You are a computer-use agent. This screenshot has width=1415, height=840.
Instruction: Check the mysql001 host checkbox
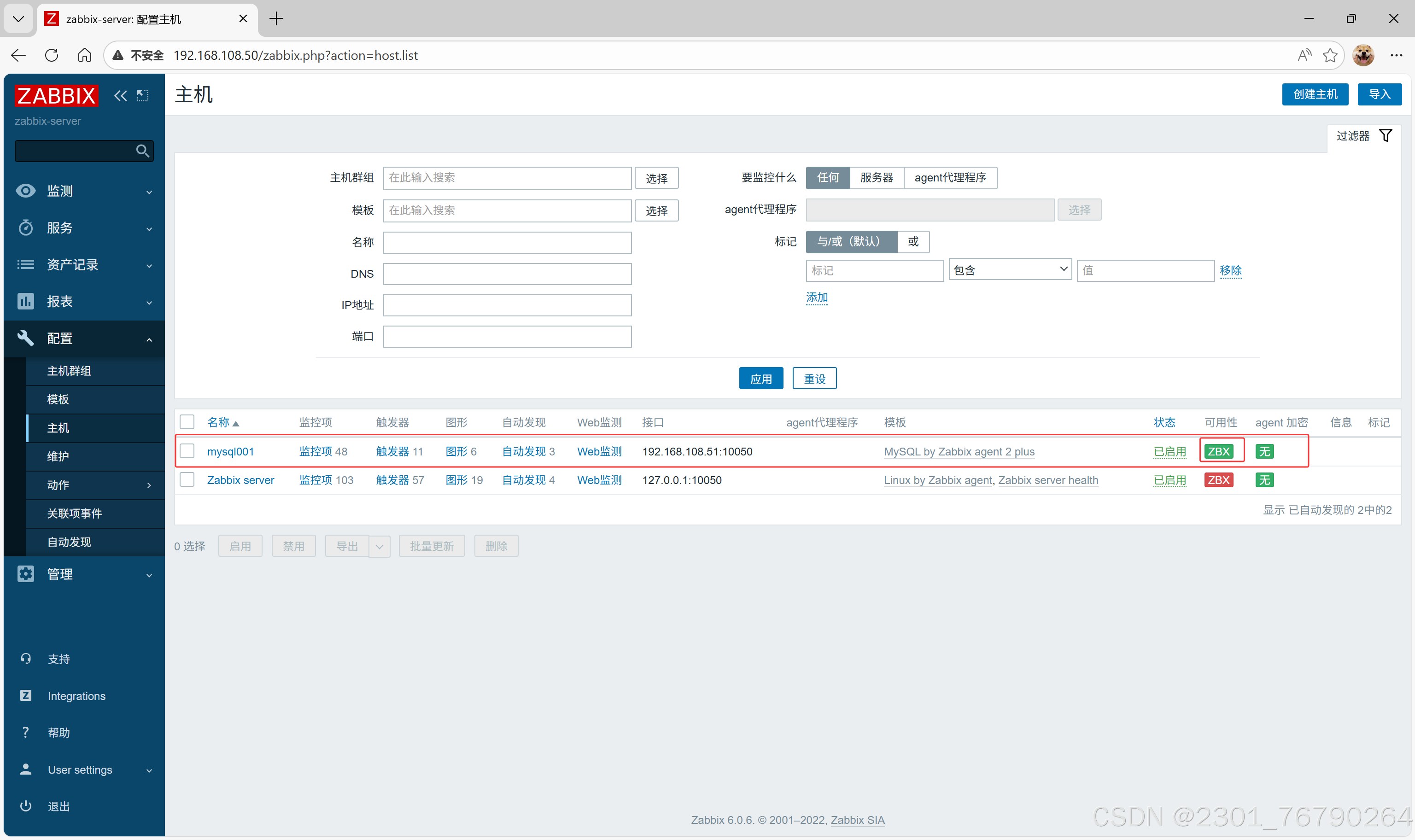[187, 451]
